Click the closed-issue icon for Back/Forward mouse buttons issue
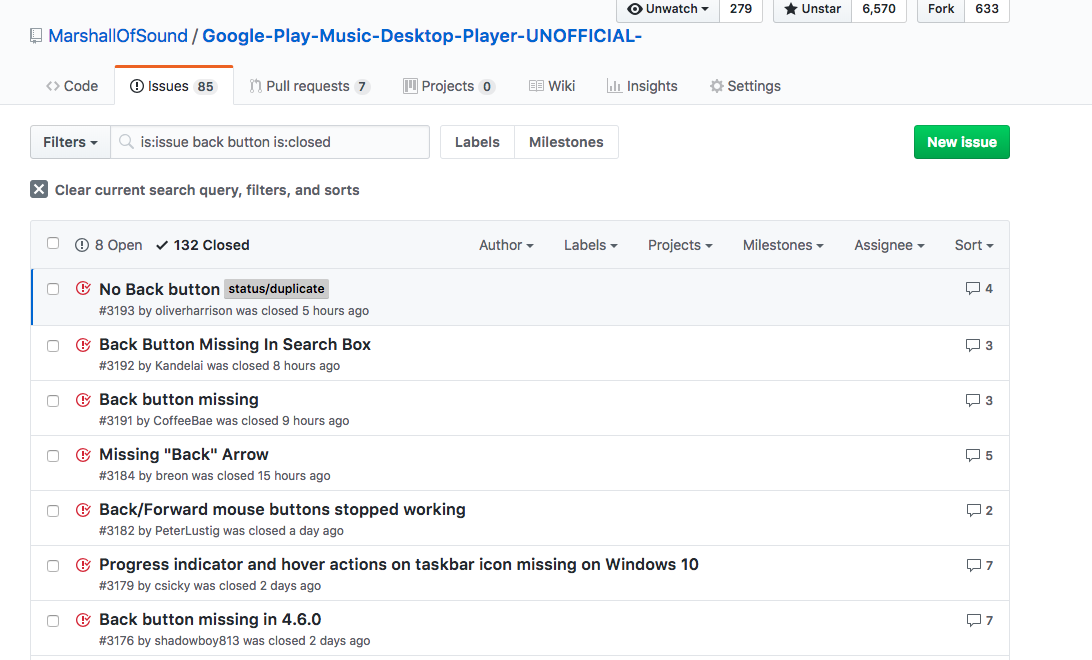 point(84,510)
